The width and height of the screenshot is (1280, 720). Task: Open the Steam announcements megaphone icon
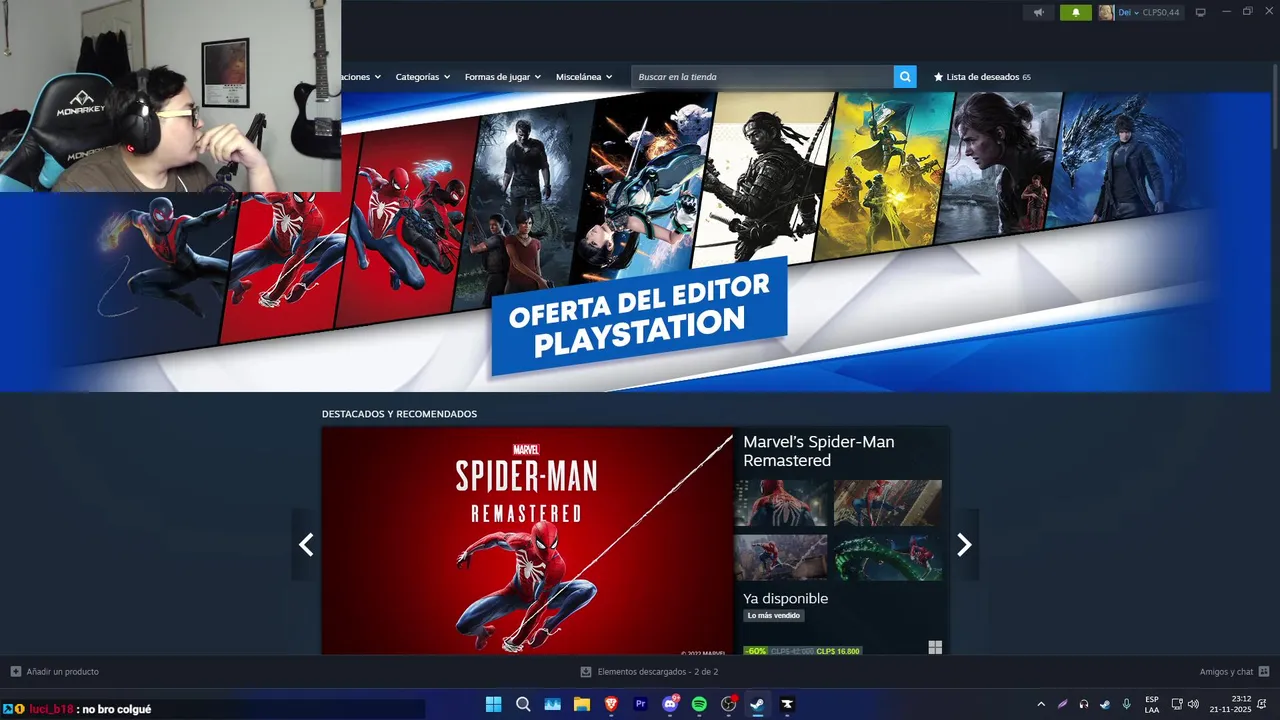pos(1038,12)
